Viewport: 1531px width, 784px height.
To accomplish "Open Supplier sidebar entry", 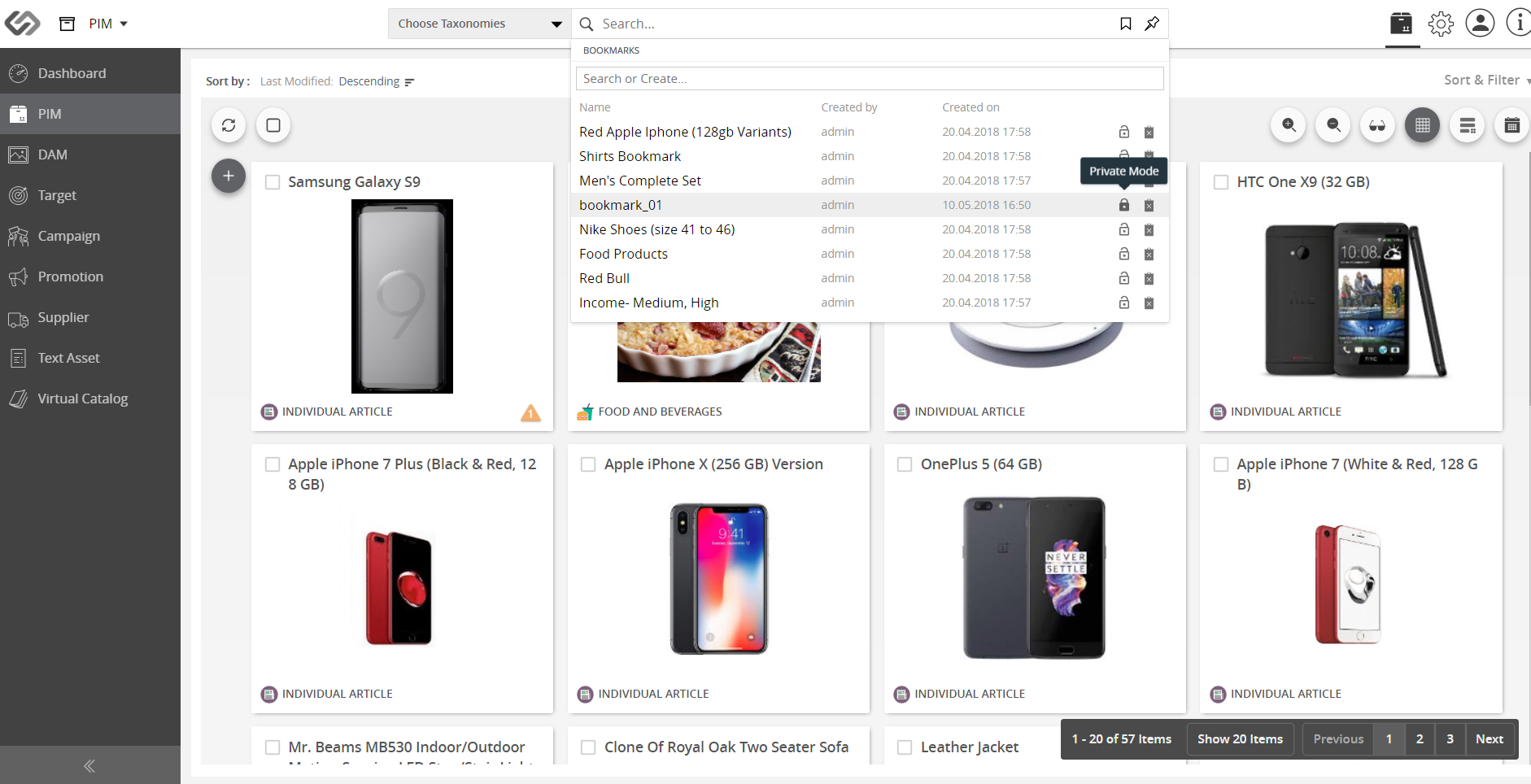I will tap(90, 317).
